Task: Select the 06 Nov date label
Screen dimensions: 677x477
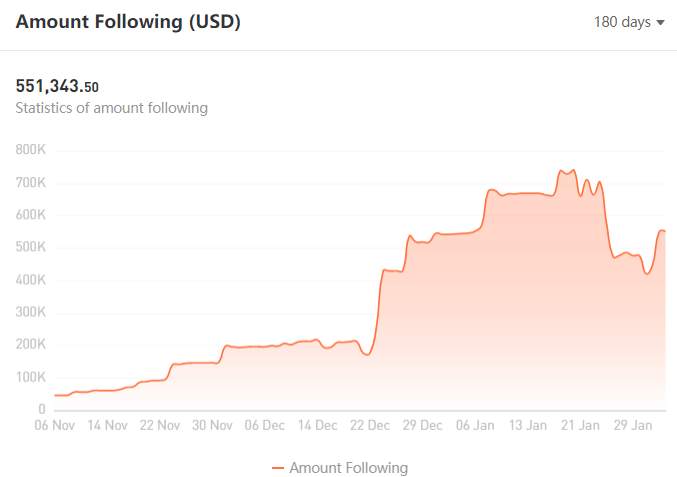Action: click(x=54, y=425)
